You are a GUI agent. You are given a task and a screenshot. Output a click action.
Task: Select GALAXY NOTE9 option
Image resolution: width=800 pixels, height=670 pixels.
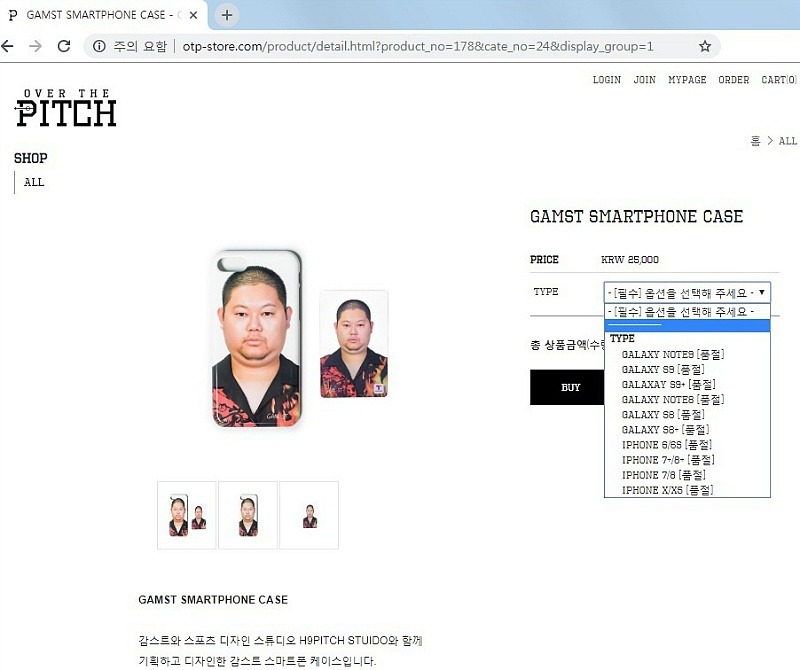click(x=687, y=354)
